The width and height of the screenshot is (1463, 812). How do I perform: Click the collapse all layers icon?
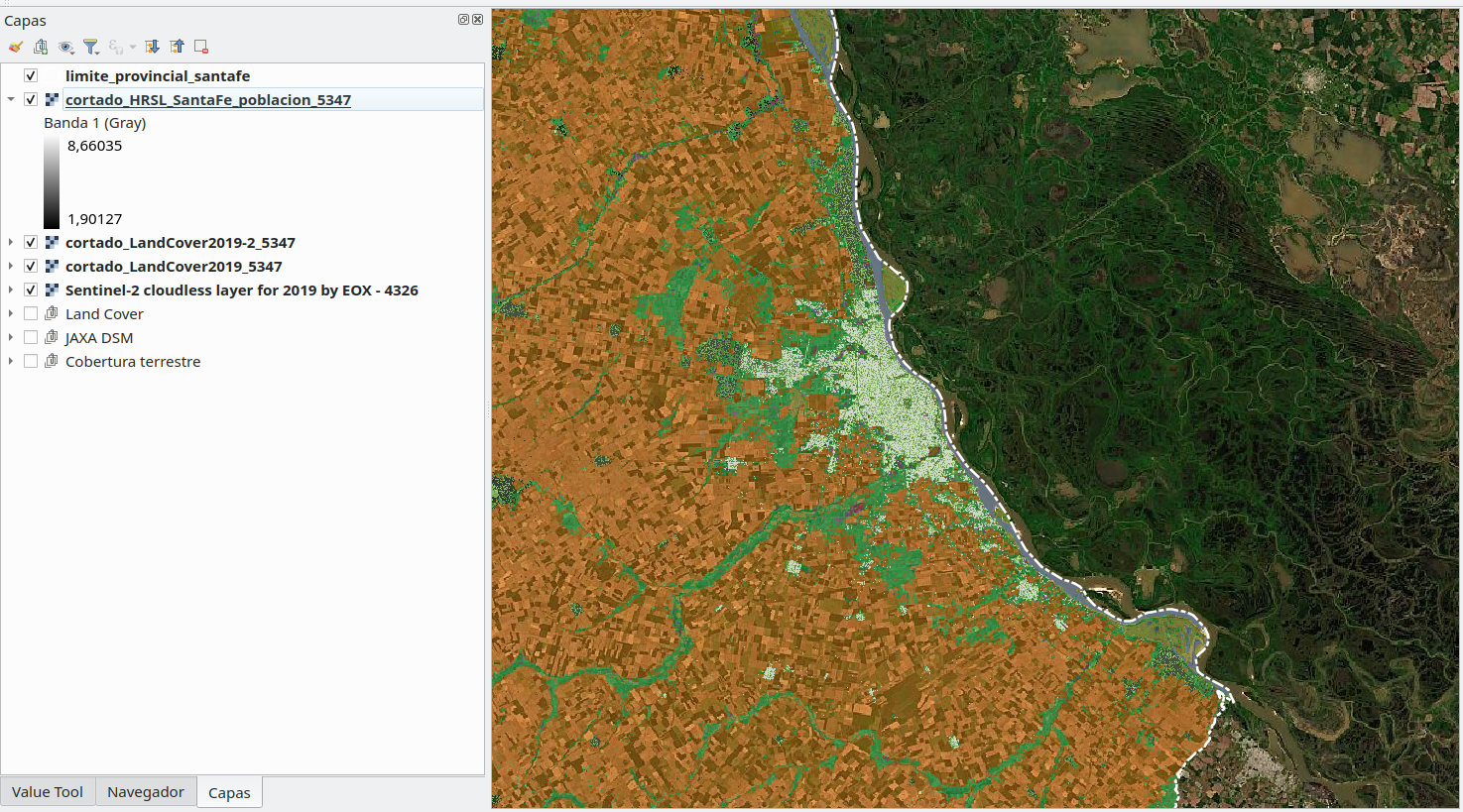click(177, 47)
